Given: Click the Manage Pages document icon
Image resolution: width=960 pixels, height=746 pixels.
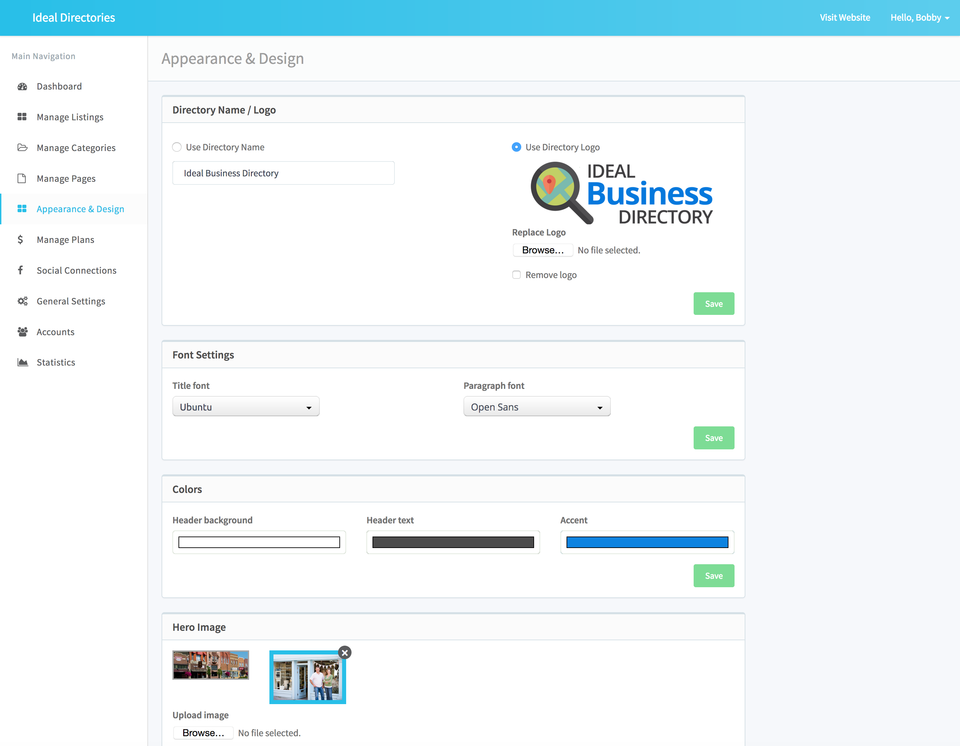Looking at the screenshot, I should click(21, 178).
